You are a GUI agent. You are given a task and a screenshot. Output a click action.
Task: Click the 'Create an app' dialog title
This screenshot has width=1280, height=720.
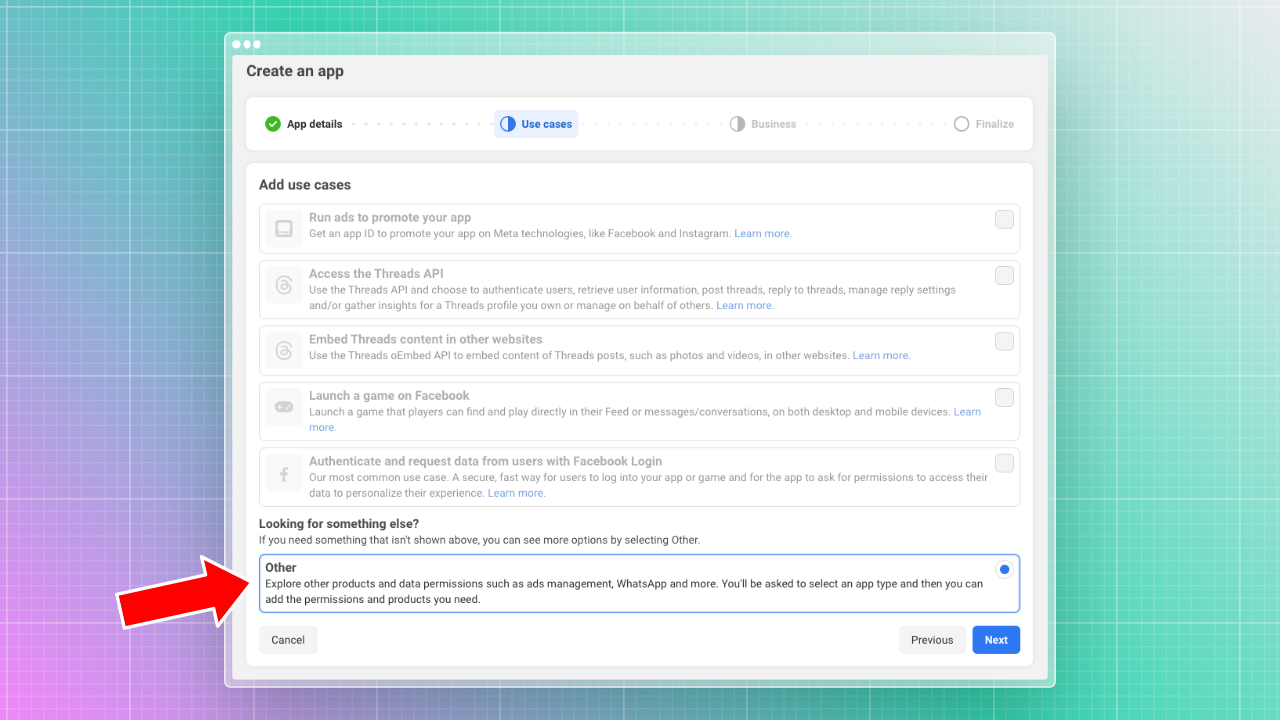tap(295, 71)
